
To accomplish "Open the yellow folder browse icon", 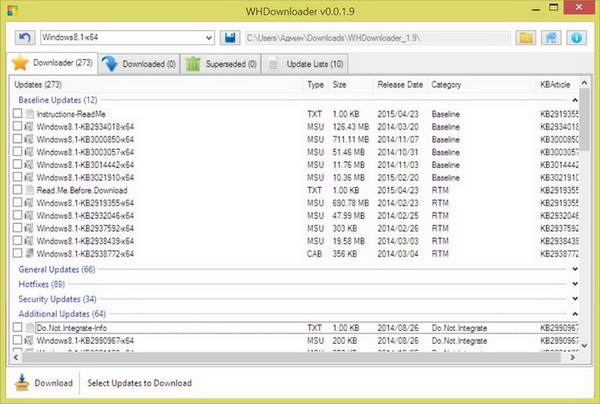I will pyautogui.click(x=526, y=38).
